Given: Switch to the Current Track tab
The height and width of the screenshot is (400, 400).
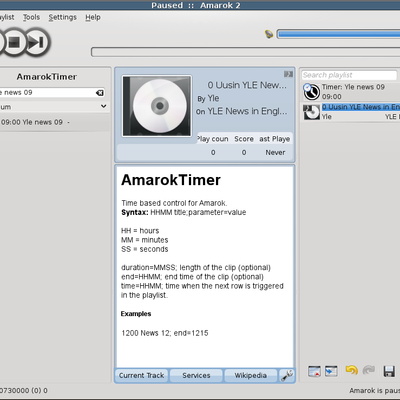Looking at the screenshot, I should (x=141, y=376).
